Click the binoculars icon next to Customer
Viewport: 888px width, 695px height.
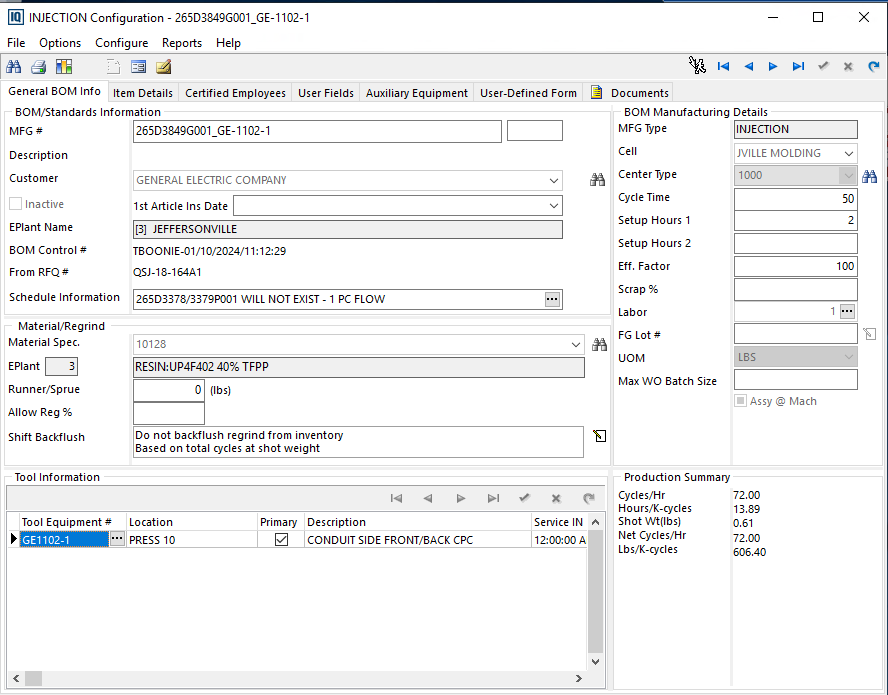[598, 180]
